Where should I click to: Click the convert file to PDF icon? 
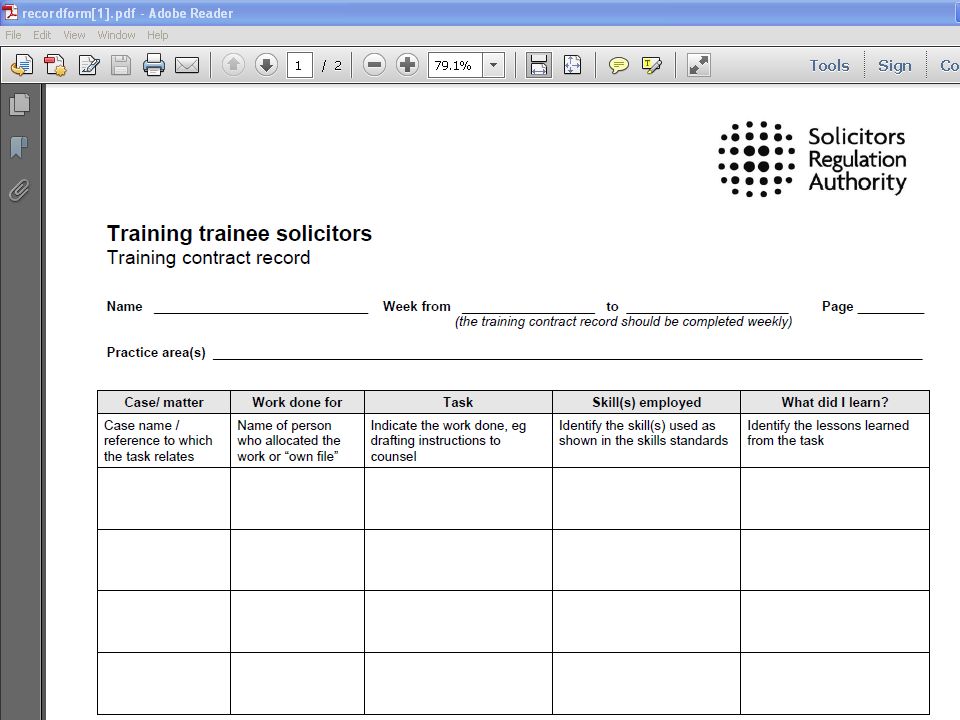pos(55,65)
